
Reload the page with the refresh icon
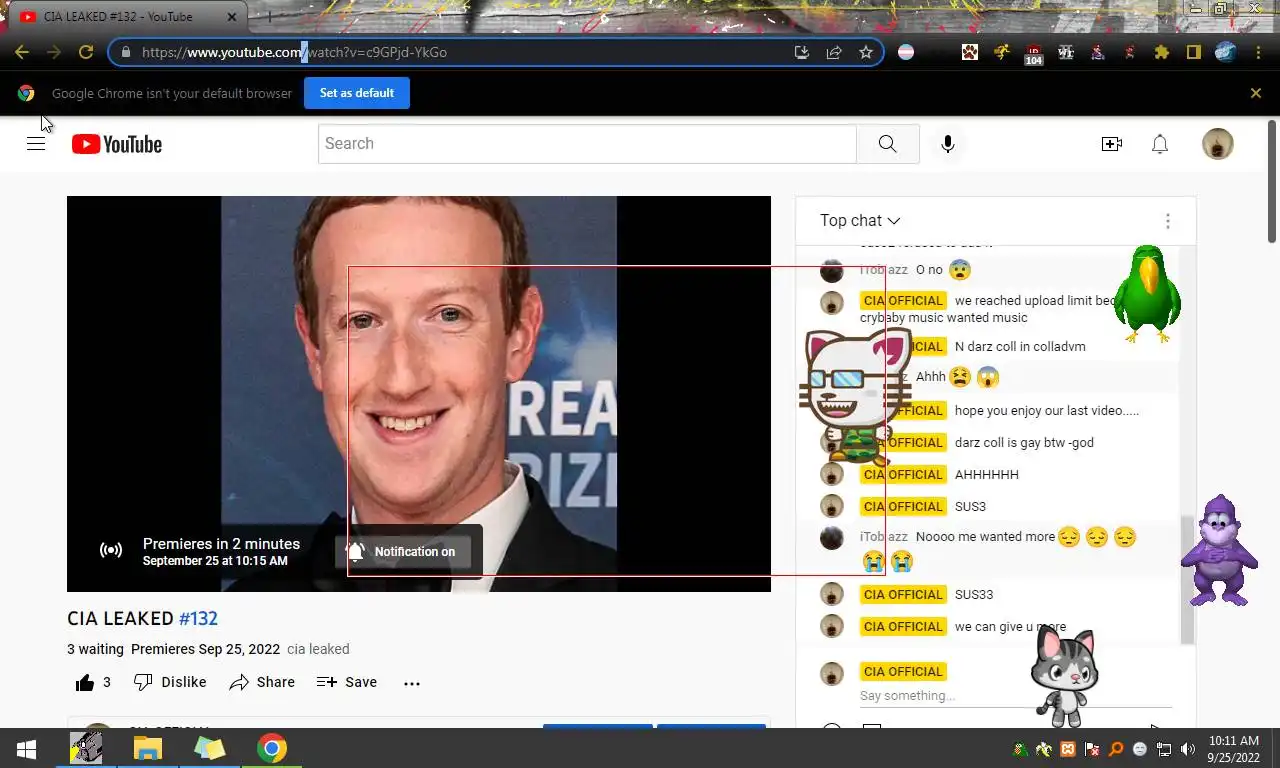(x=86, y=52)
